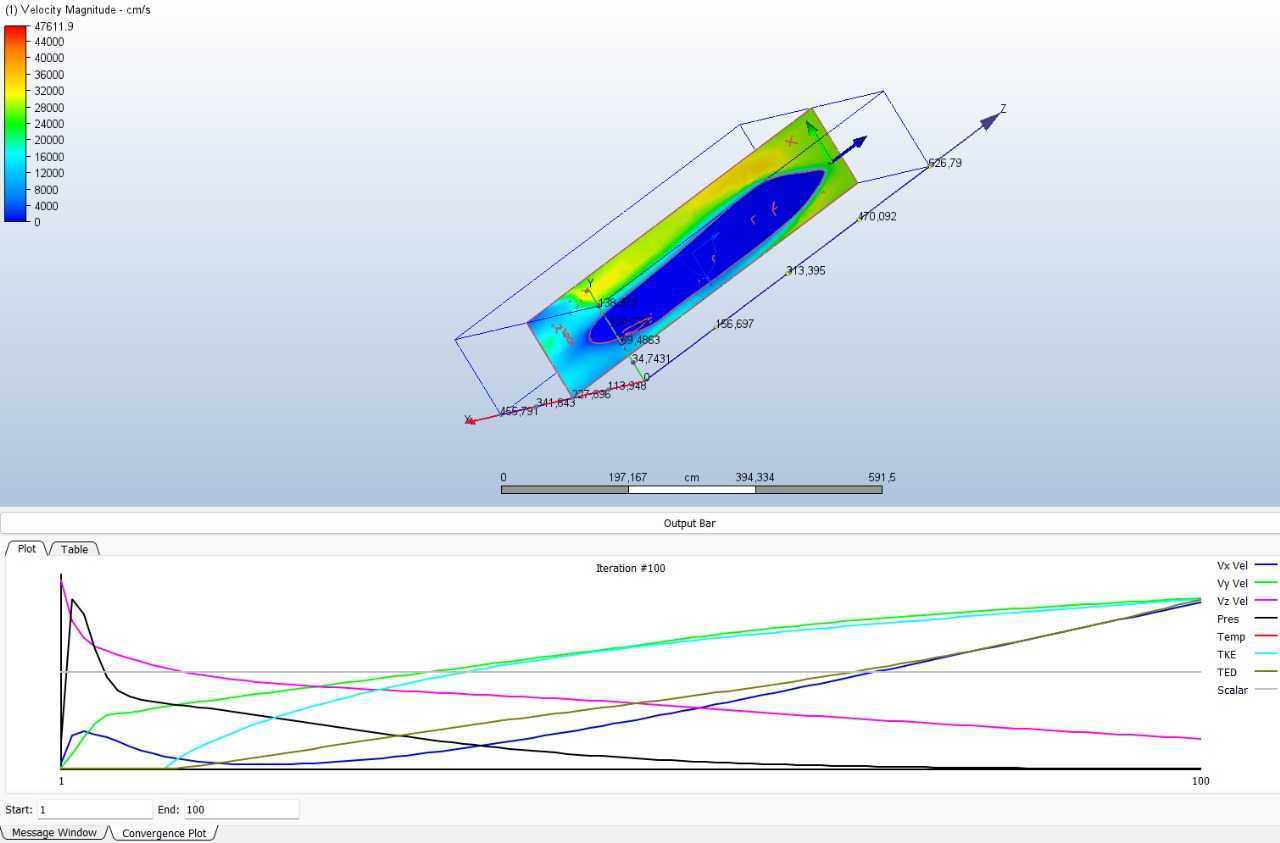Click the velocity magnitude color legend bar
This screenshot has height=843, width=1280.
(x=17, y=123)
